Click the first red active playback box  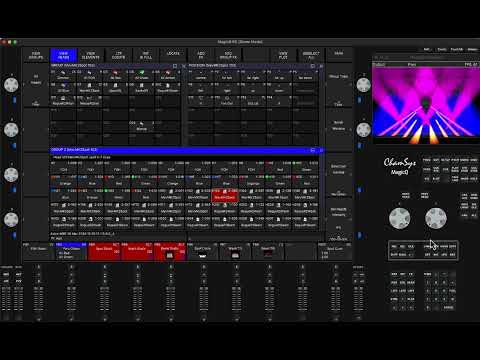[104, 251]
